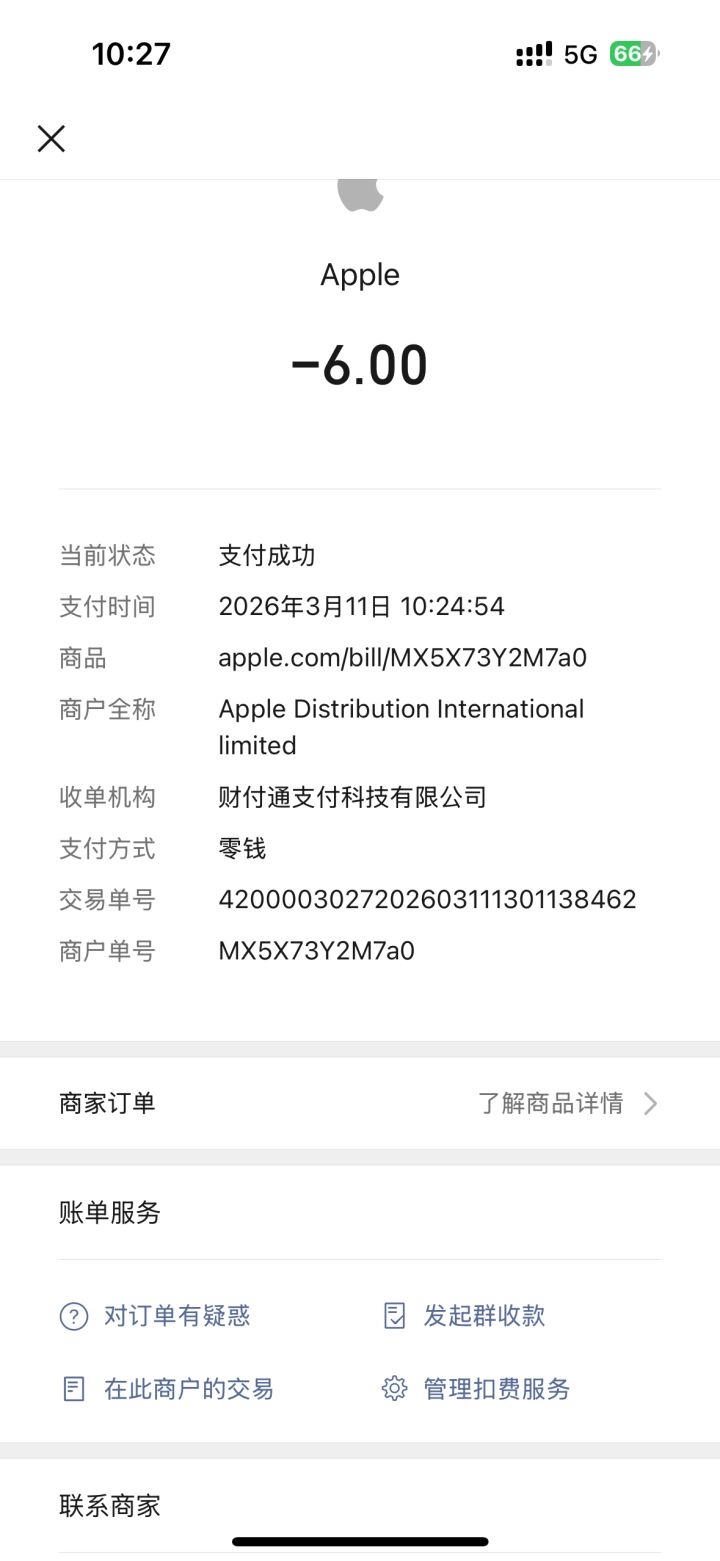The width and height of the screenshot is (720, 1561).
Task: Select 发起群收款 link
Action: [x=485, y=1316]
